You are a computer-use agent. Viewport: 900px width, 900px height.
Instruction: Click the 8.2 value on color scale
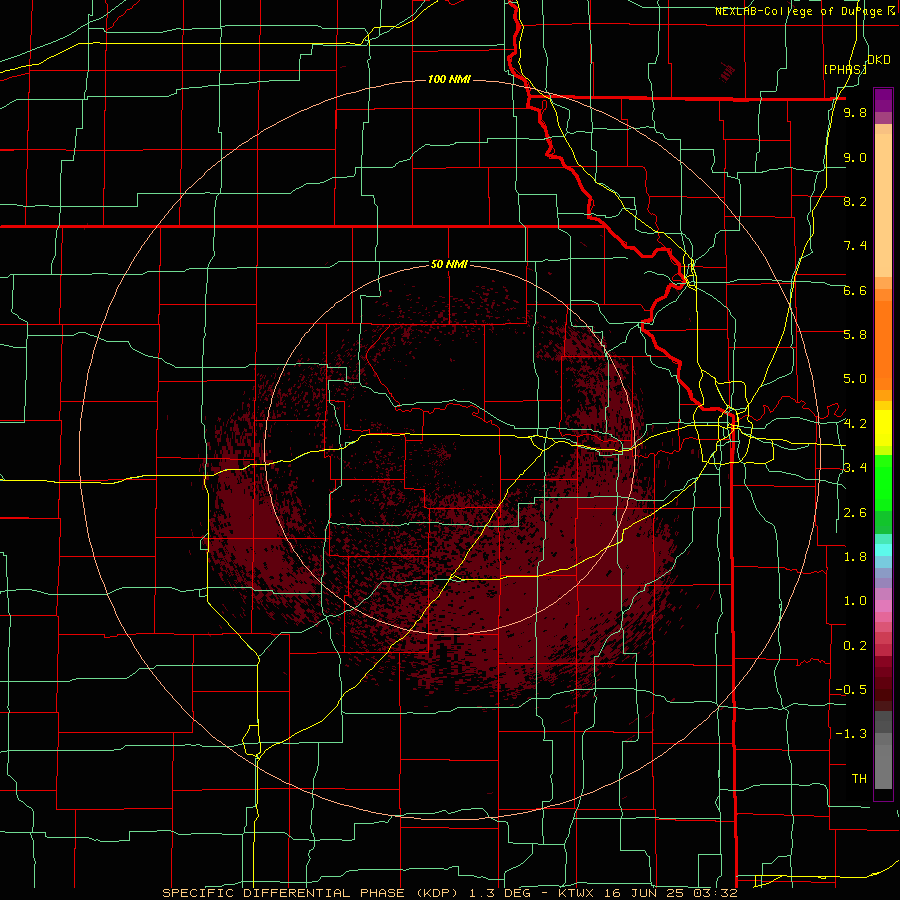coord(855,201)
